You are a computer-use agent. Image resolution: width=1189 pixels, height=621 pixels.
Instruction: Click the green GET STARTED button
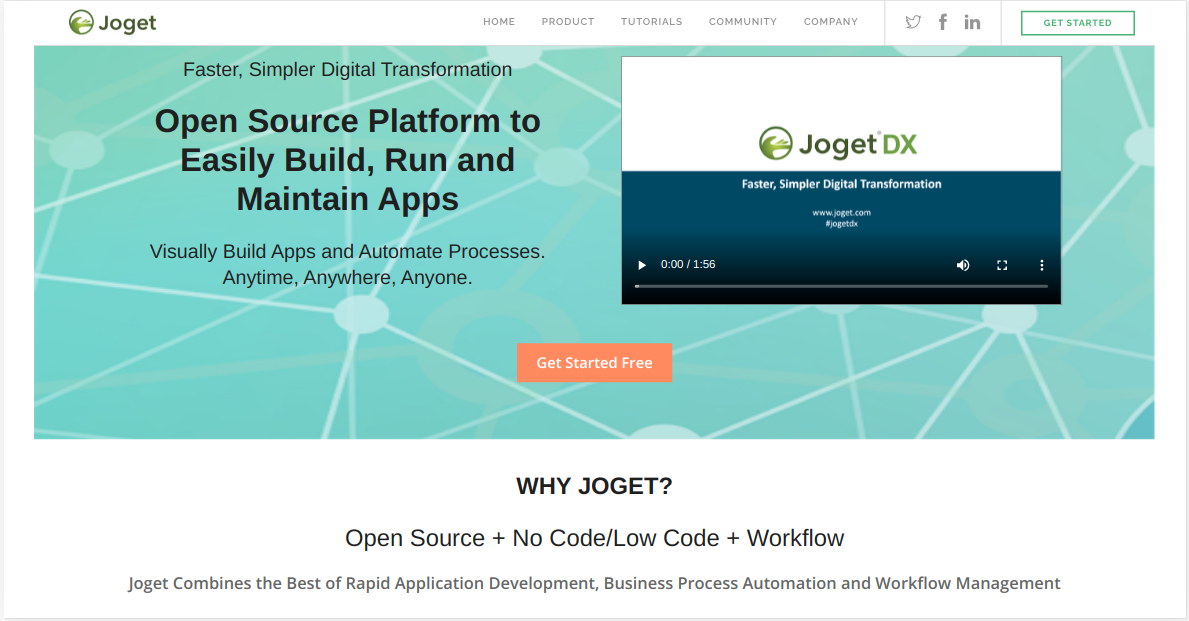[x=1078, y=23]
